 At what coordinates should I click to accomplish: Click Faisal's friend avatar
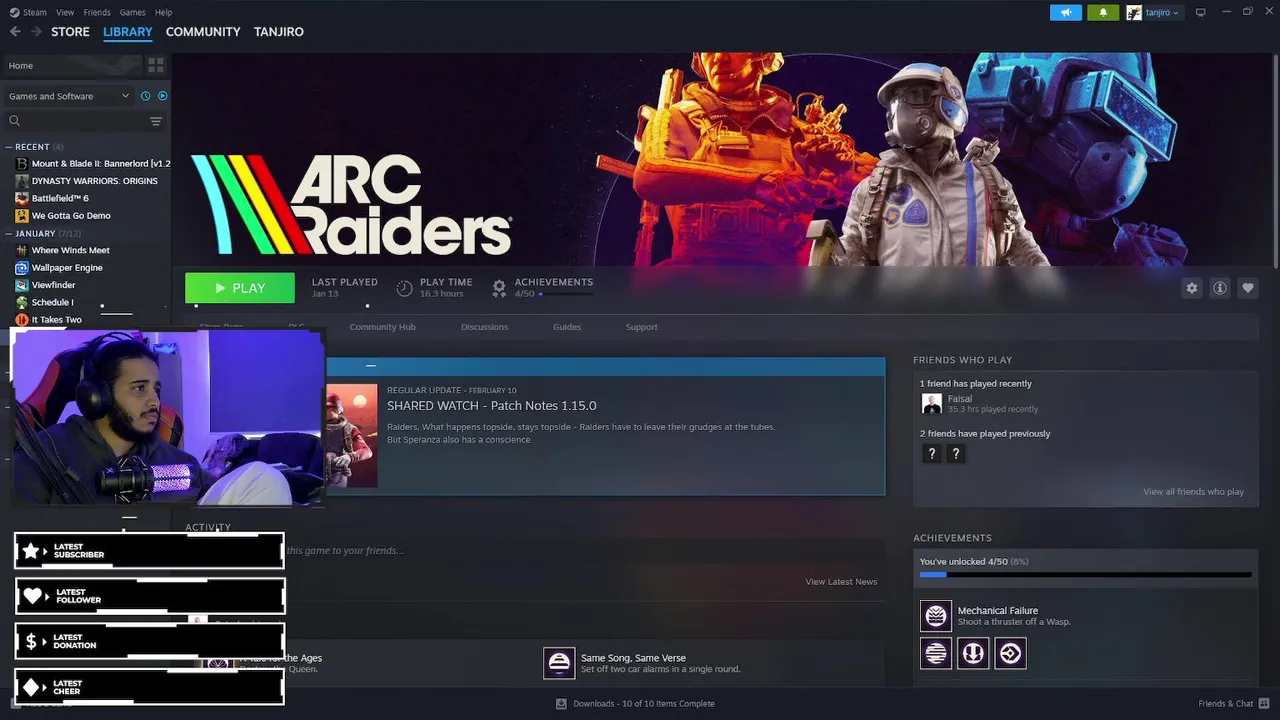tap(932, 404)
